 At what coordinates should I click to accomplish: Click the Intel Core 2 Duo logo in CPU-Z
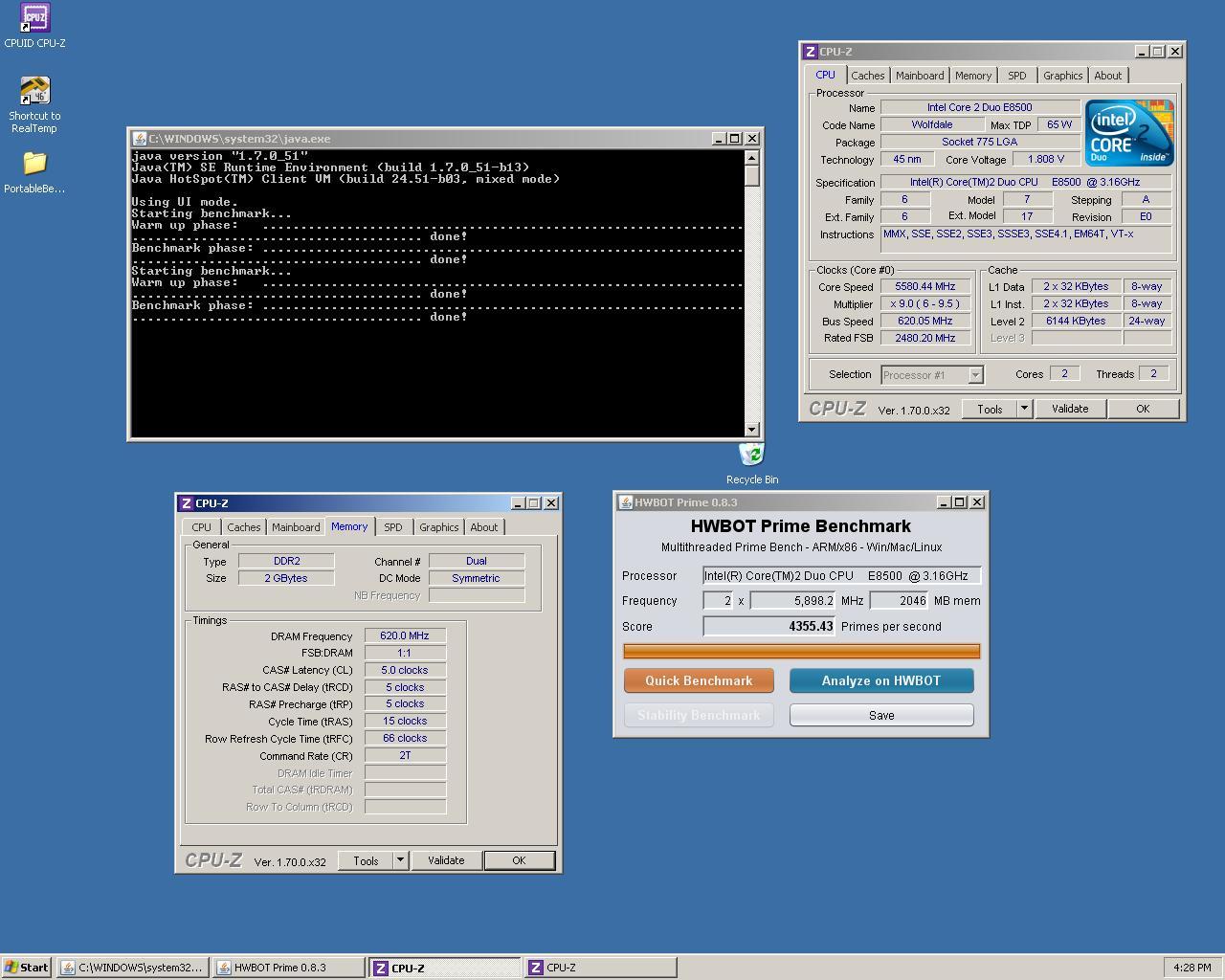[x=1129, y=133]
